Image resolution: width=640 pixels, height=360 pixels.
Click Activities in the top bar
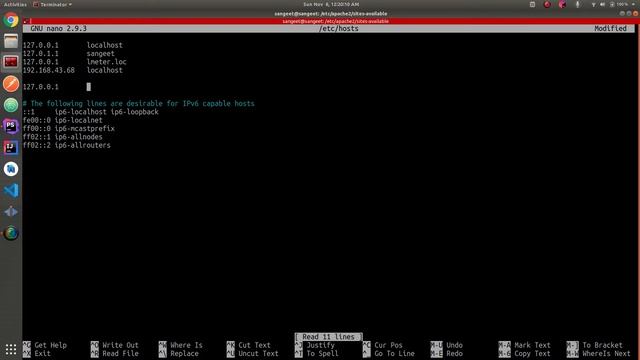pyautogui.click(x=15, y=4)
